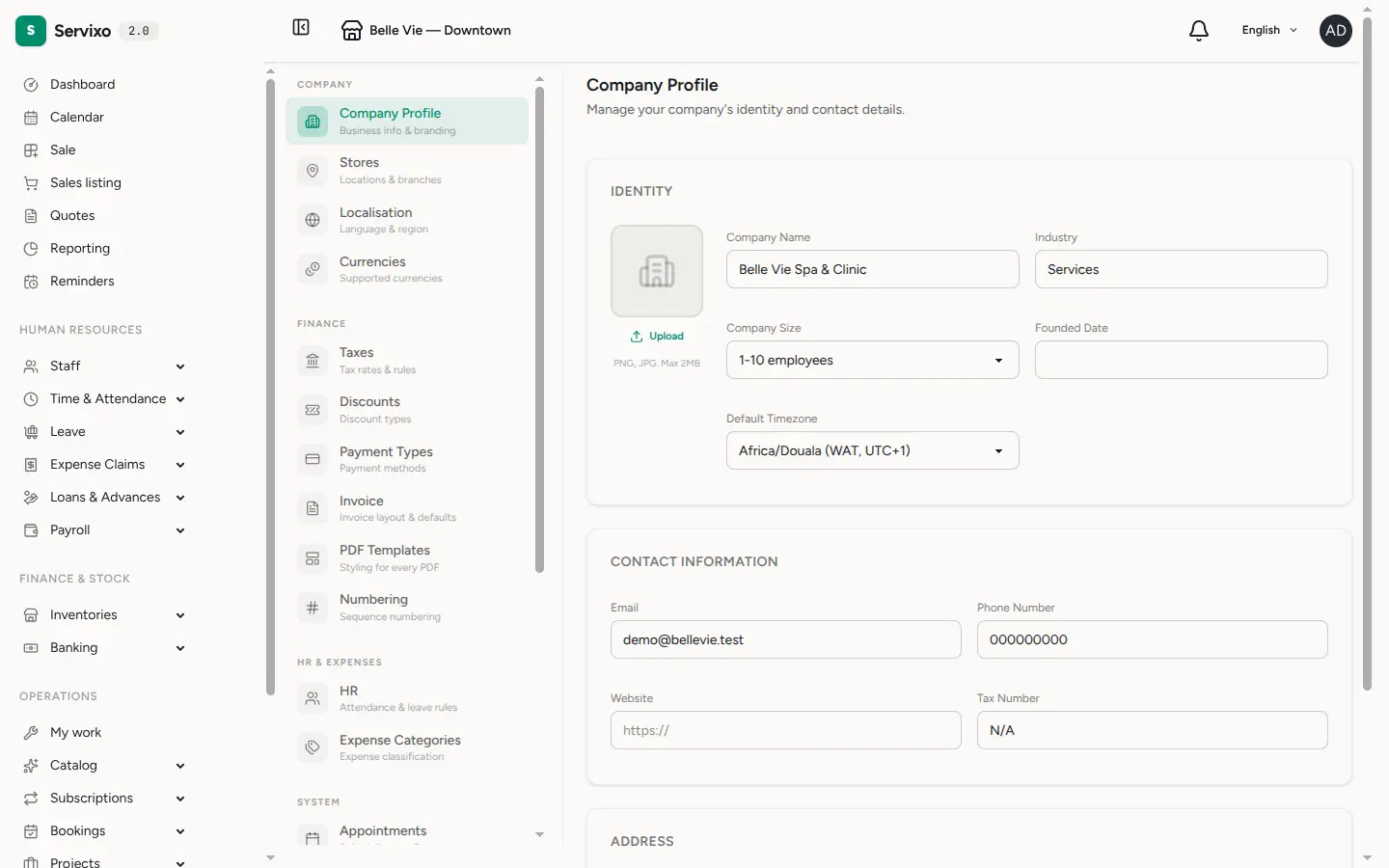Open the Company Size dropdown
1389x868 pixels.
pyautogui.click(x=872, y=360)
